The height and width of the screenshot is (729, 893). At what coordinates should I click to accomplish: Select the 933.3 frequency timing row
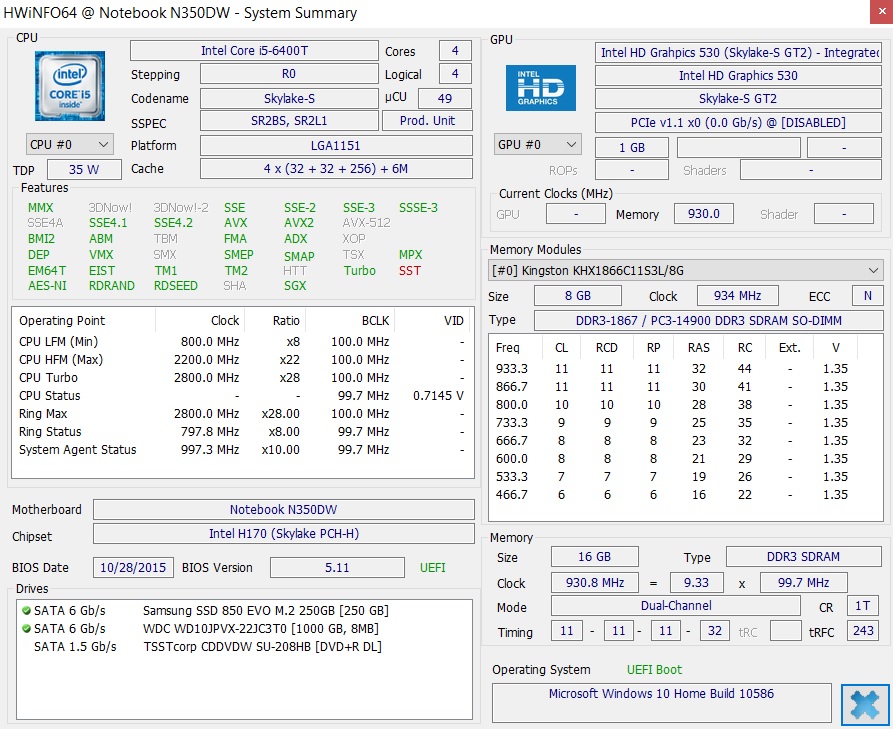[685, 369]
